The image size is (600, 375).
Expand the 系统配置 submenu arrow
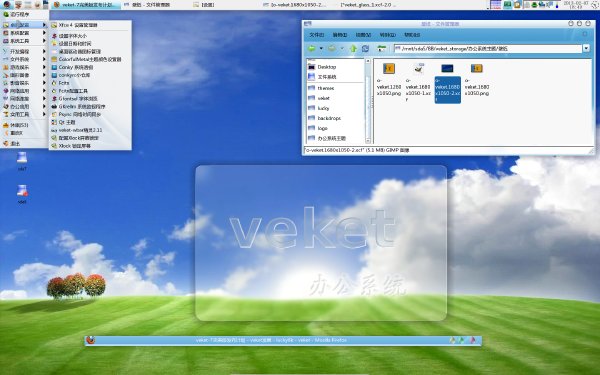(44, 33)
